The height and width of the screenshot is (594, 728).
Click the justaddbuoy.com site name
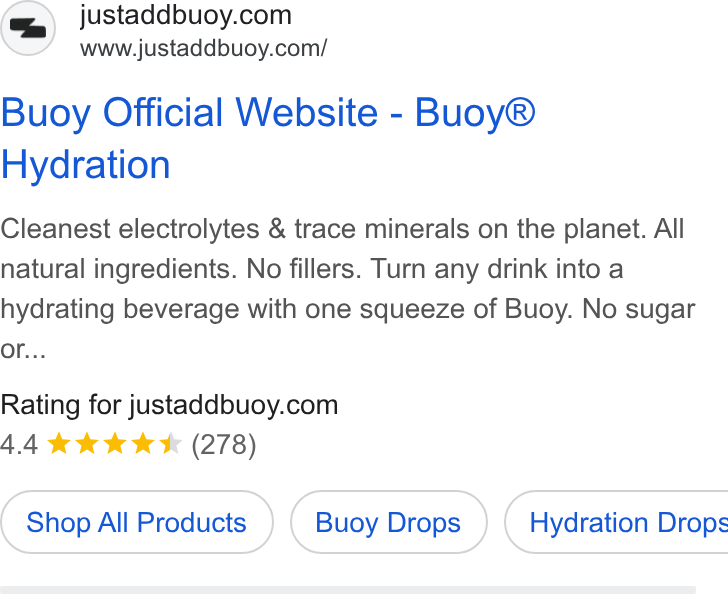point(186,15)
